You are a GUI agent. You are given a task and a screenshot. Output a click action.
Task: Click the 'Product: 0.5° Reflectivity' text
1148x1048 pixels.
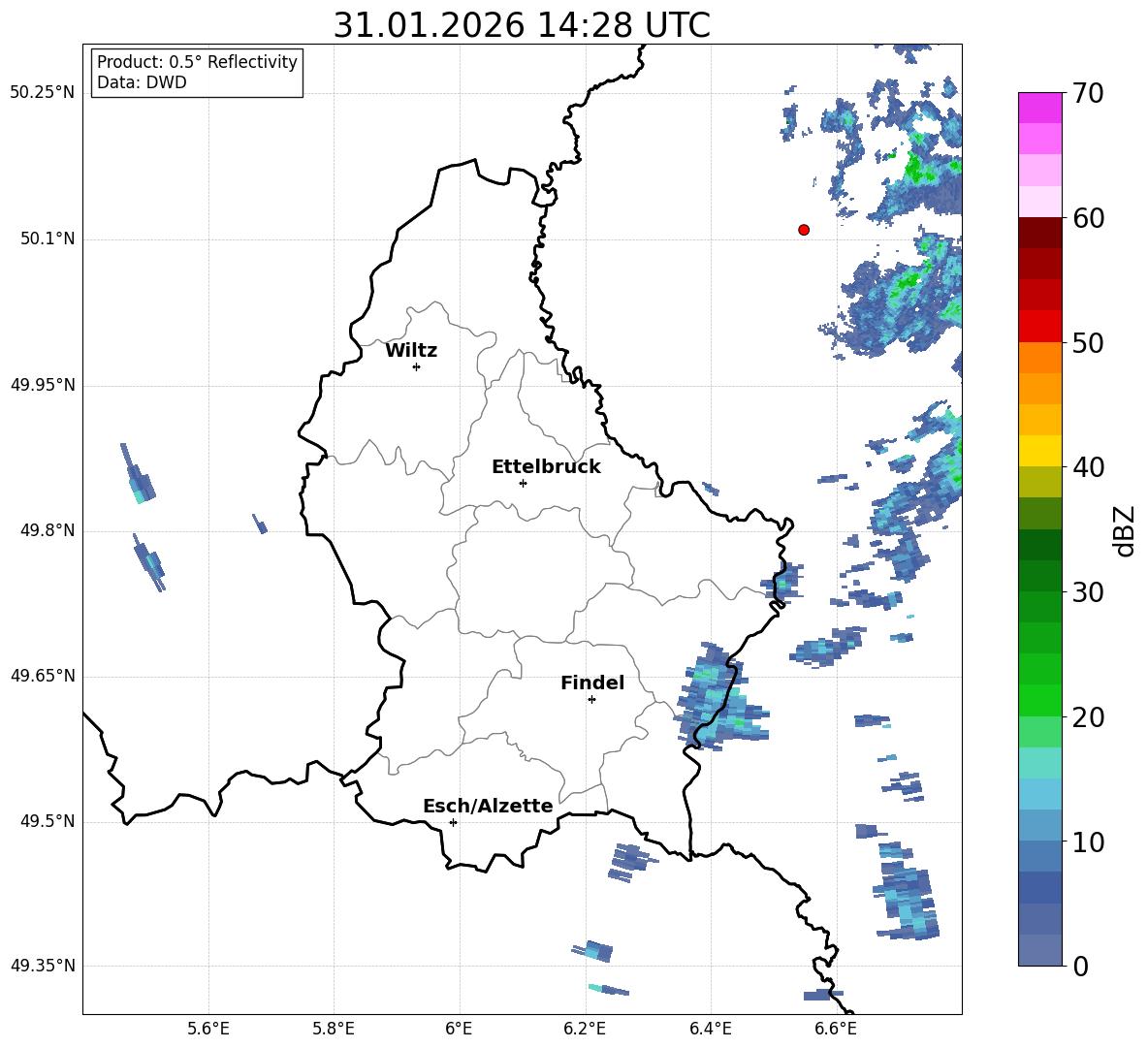197,62
